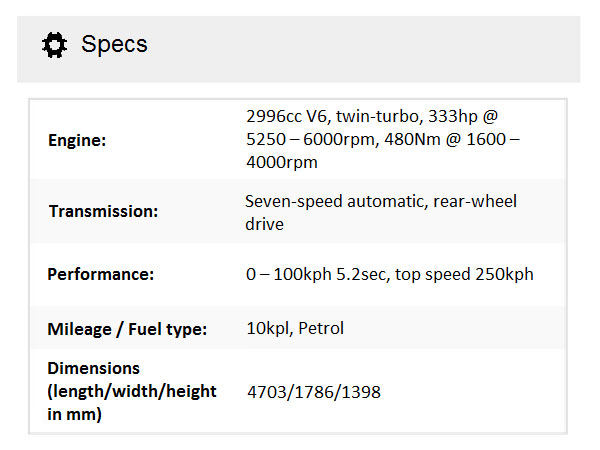
Task: Select the Seven-speed automatic text
Action: [x=337, y=201]
